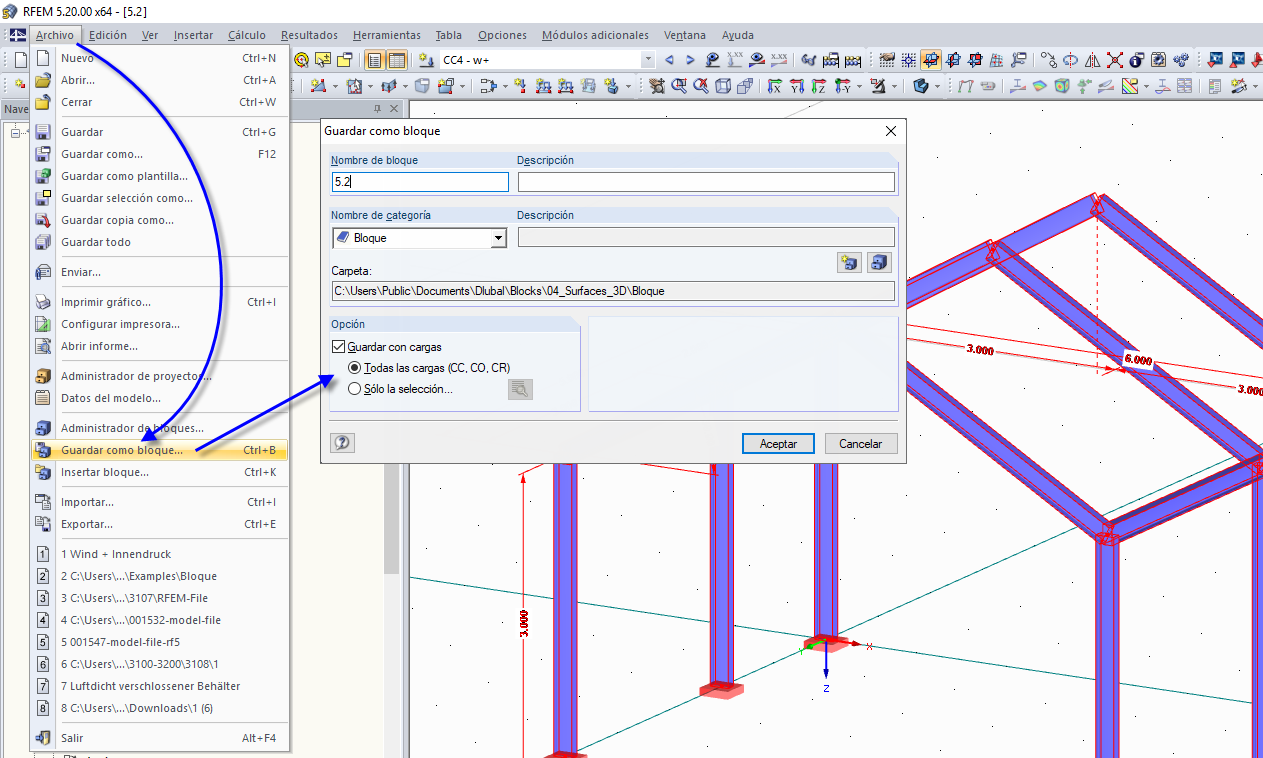
Task: Select Sólo la selección... radio option
Action: (354, 389)
